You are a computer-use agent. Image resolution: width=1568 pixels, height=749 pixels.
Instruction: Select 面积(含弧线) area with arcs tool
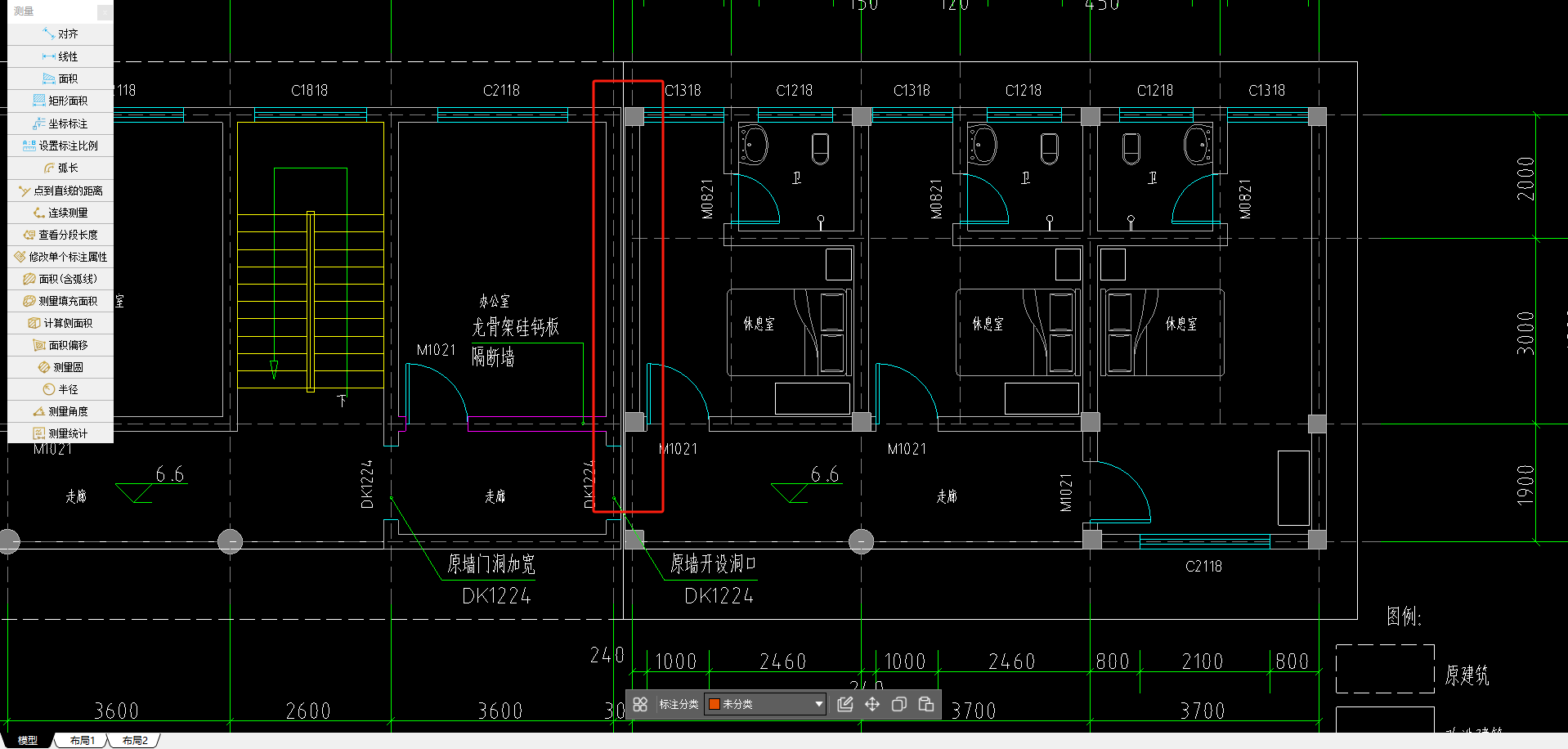60,279
